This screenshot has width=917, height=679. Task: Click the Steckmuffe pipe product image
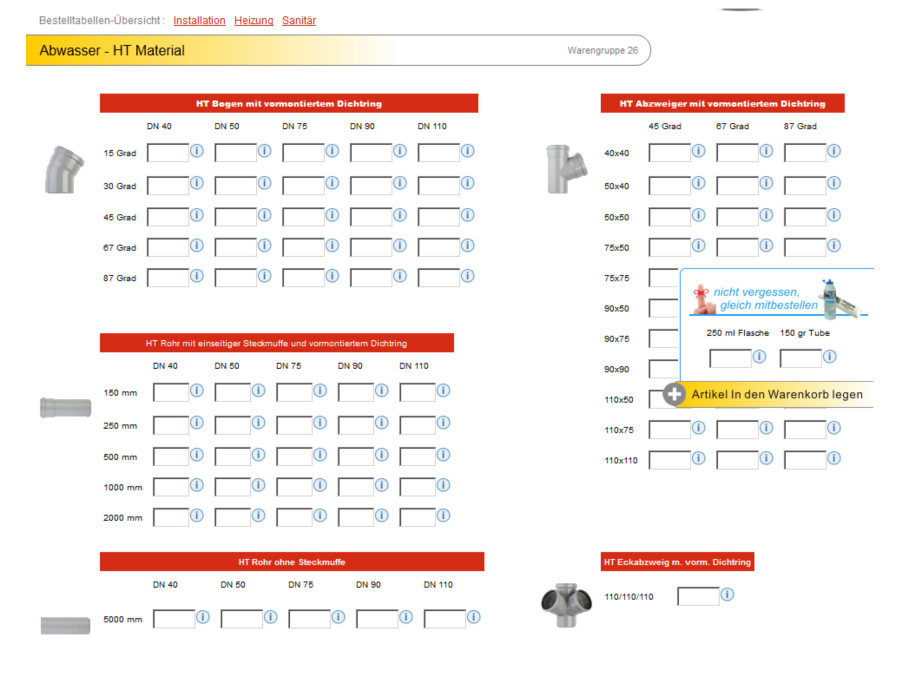(x=66, y=408)
